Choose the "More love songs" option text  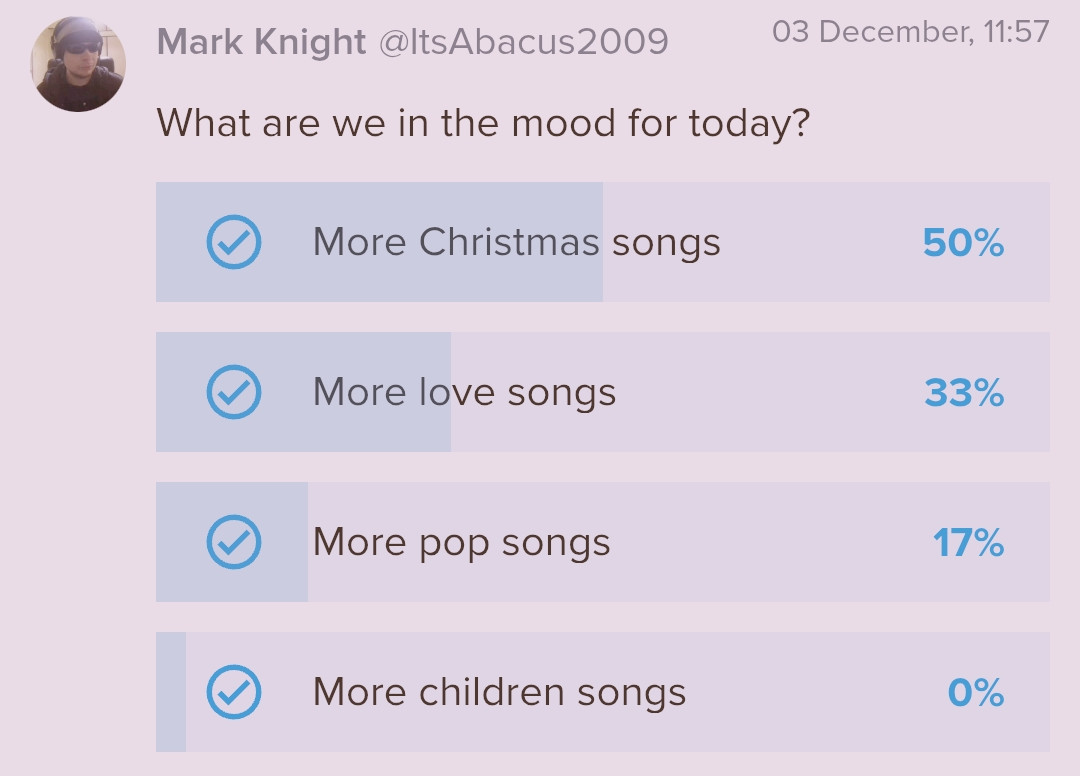coord(464,392)
